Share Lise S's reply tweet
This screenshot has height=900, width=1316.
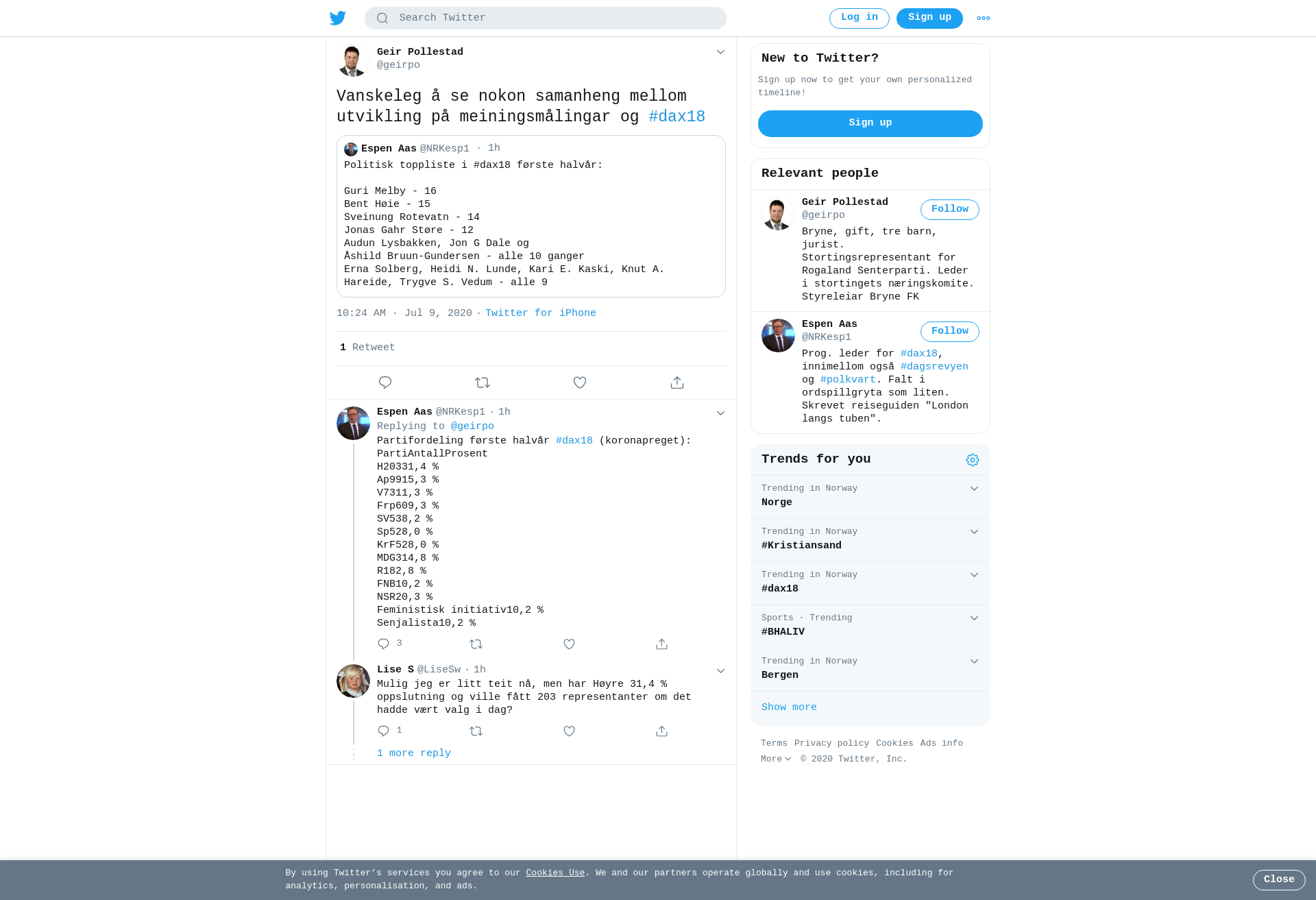point(661,731)
